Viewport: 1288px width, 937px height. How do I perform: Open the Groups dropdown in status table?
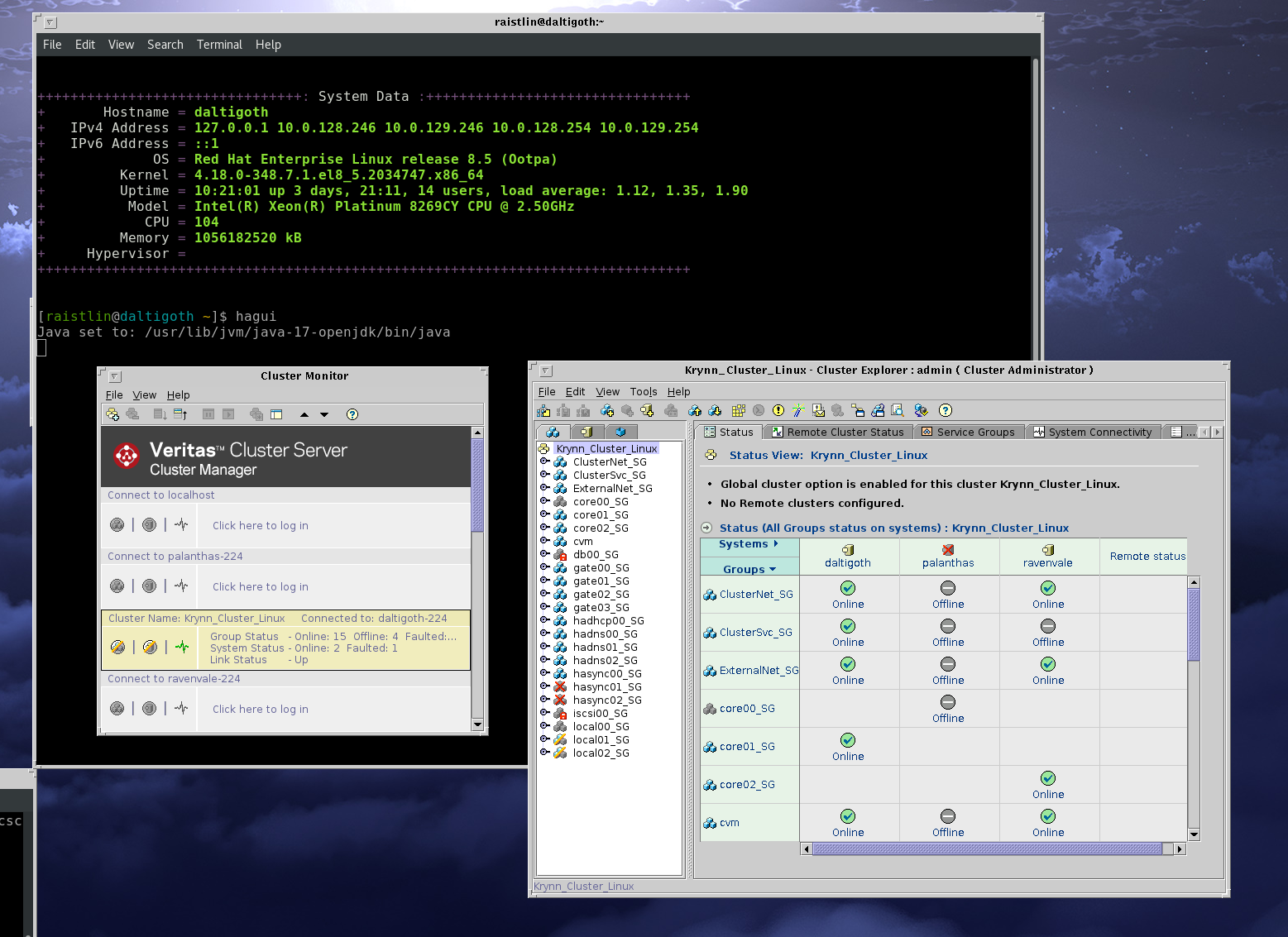pyautogui.click(x=749, y=569)
